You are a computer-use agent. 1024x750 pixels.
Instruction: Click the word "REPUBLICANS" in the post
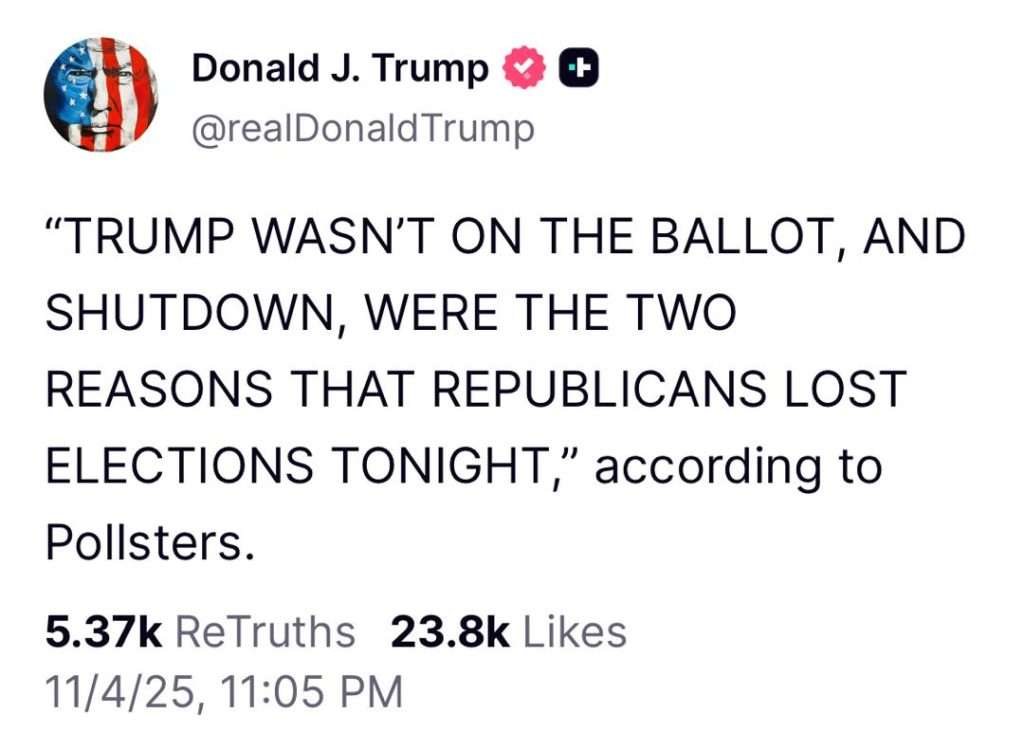coord(611,390)
